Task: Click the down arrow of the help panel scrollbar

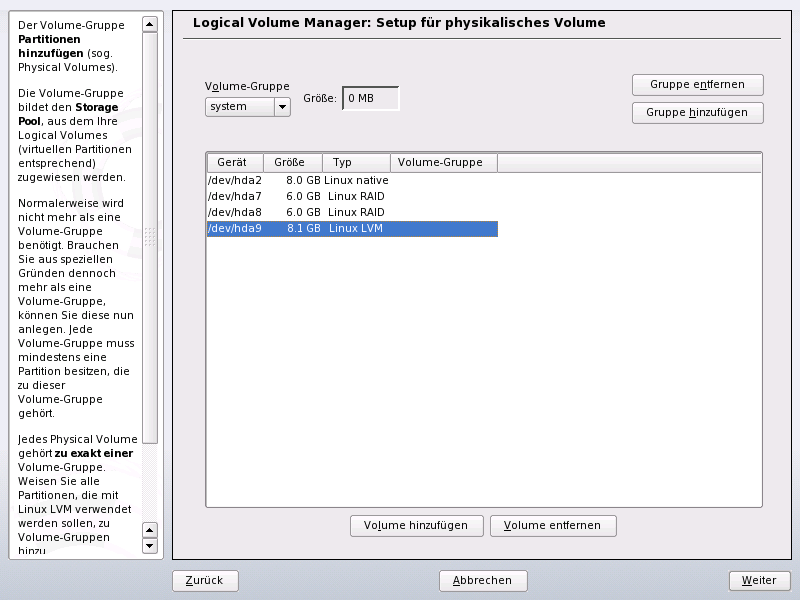Action: tap(151, 547)
